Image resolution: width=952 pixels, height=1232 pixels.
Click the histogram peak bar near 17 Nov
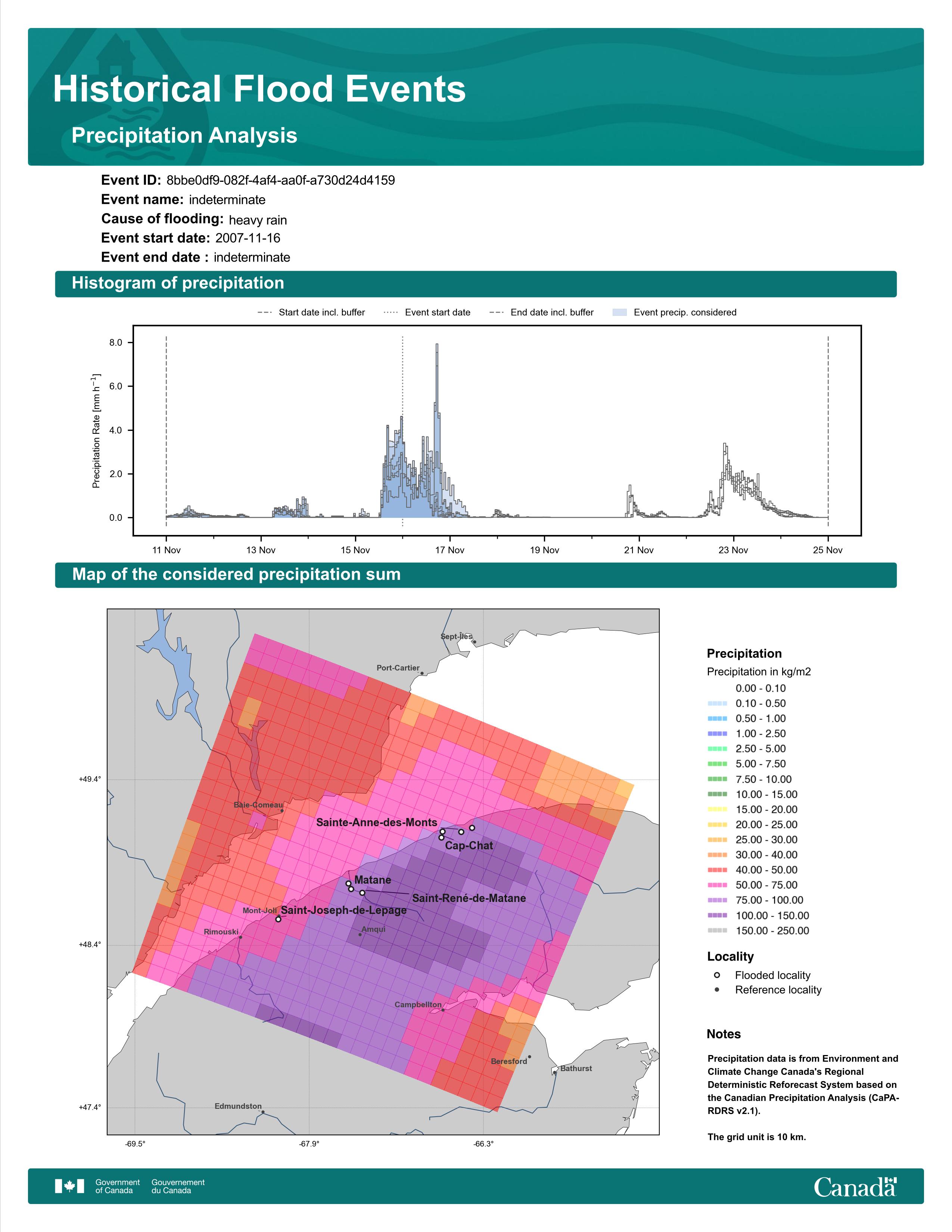pyautogui.click(x=437, y=430)
